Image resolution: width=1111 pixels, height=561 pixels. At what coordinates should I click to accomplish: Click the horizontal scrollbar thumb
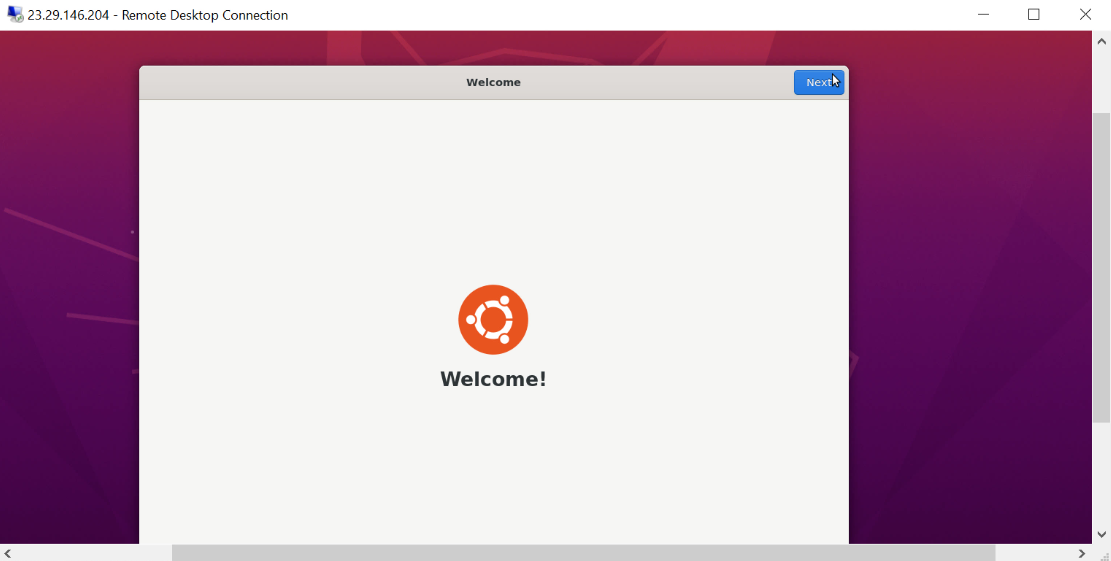584,553
